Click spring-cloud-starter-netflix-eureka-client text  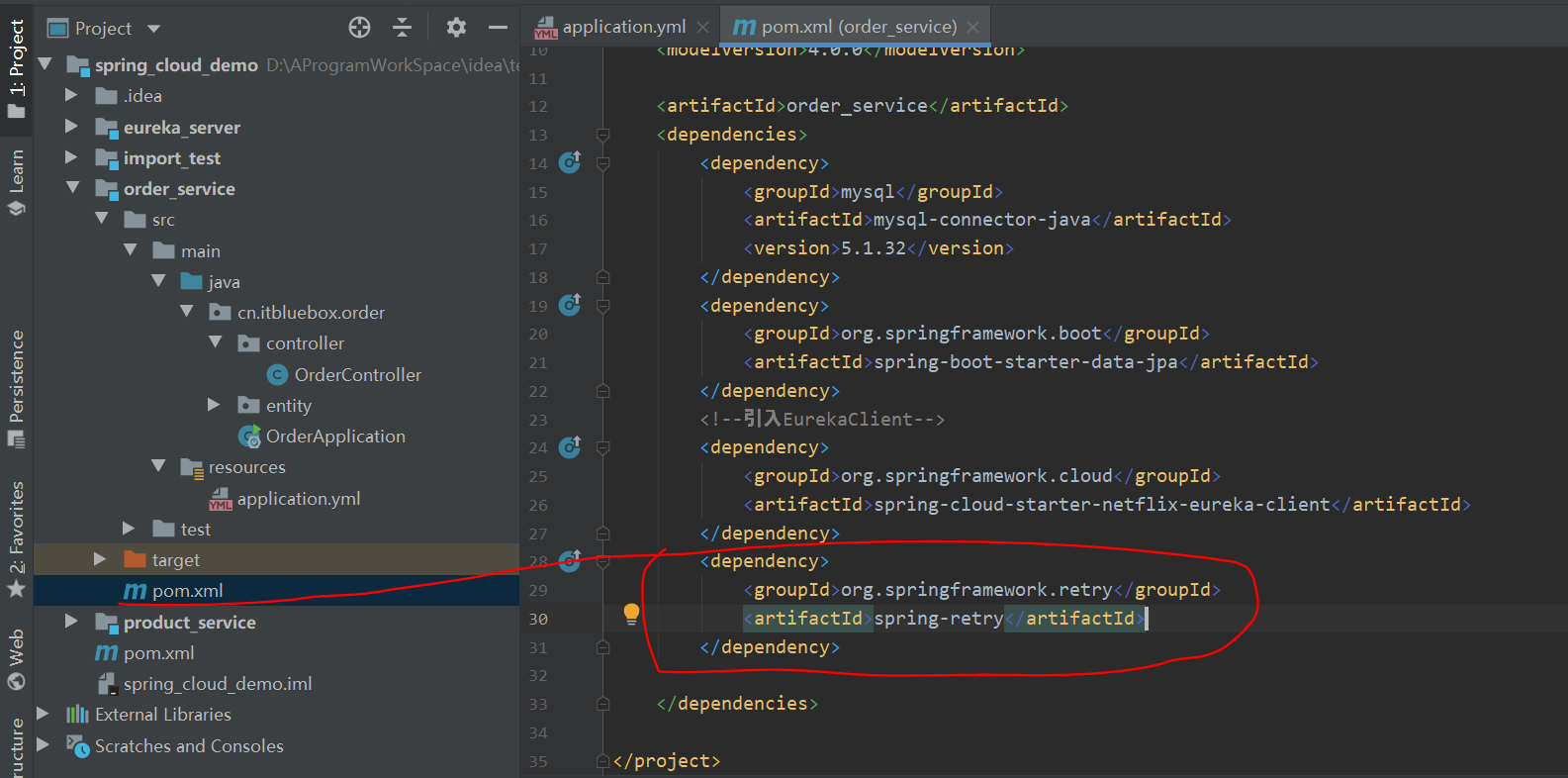[1102, 505]
